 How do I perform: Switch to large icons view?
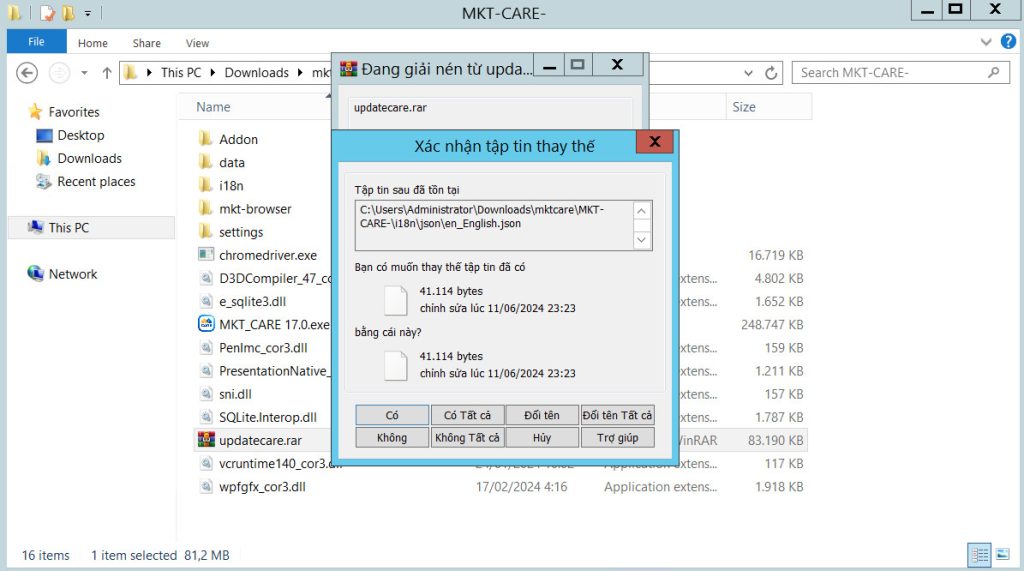coord(1003,555)
